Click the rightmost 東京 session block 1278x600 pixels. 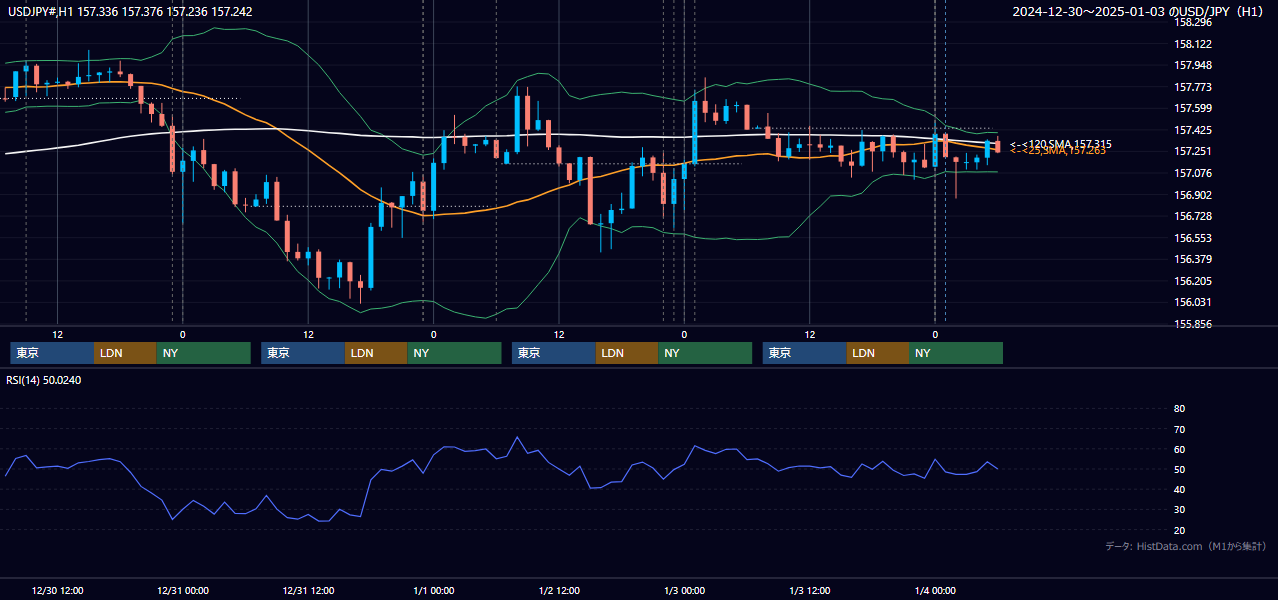click(805, 353)
